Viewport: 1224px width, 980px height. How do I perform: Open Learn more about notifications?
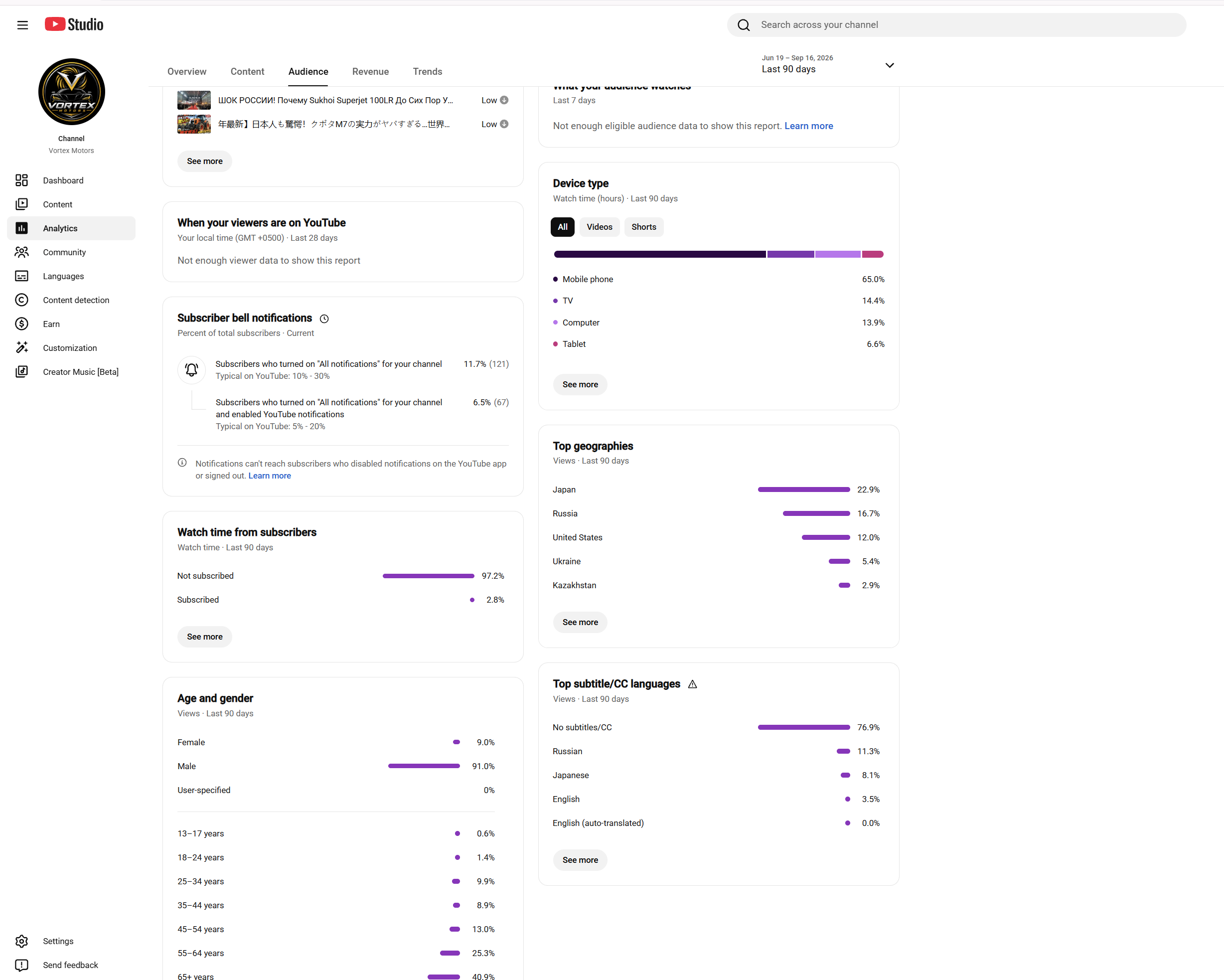click(x=270, y=476)
